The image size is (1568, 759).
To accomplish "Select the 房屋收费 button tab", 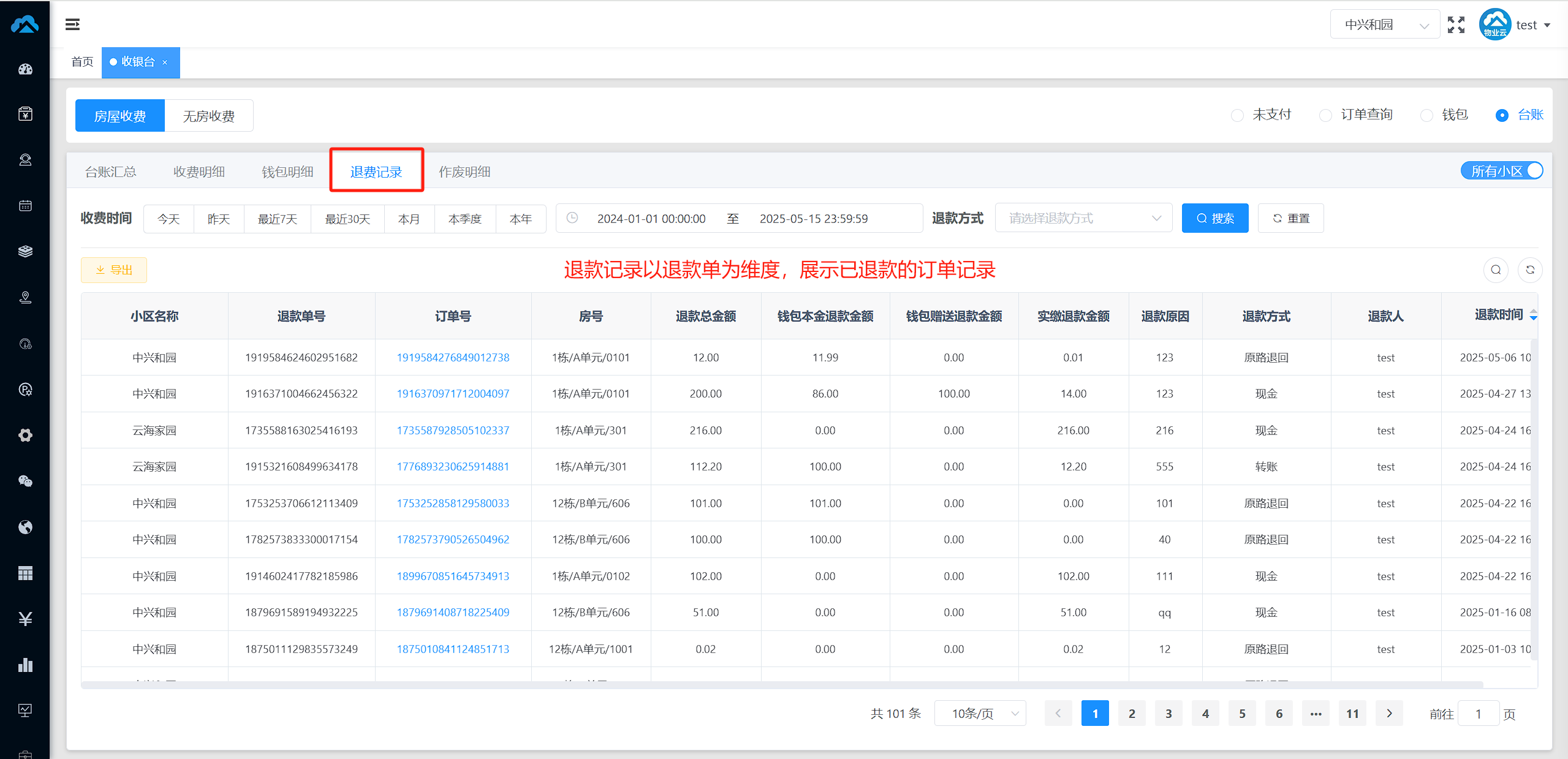I will [120, 116].
